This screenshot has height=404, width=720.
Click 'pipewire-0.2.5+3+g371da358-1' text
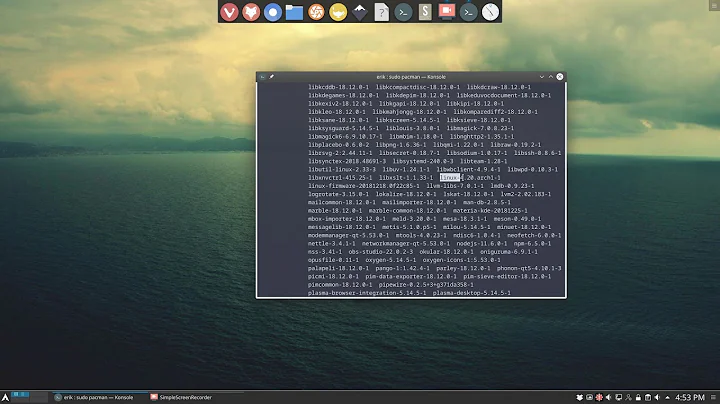(x=426, y=285)
